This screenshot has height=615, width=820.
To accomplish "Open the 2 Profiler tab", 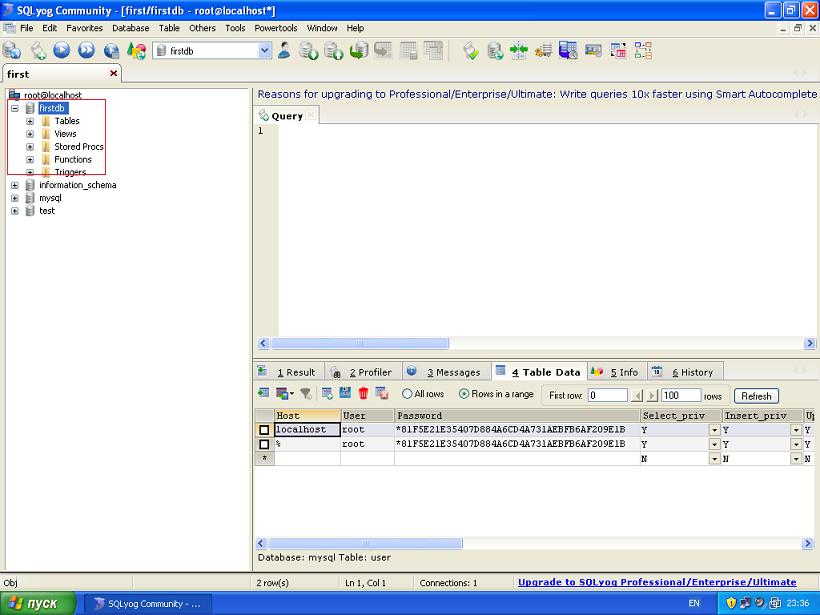I will click(x=363, y=372).
